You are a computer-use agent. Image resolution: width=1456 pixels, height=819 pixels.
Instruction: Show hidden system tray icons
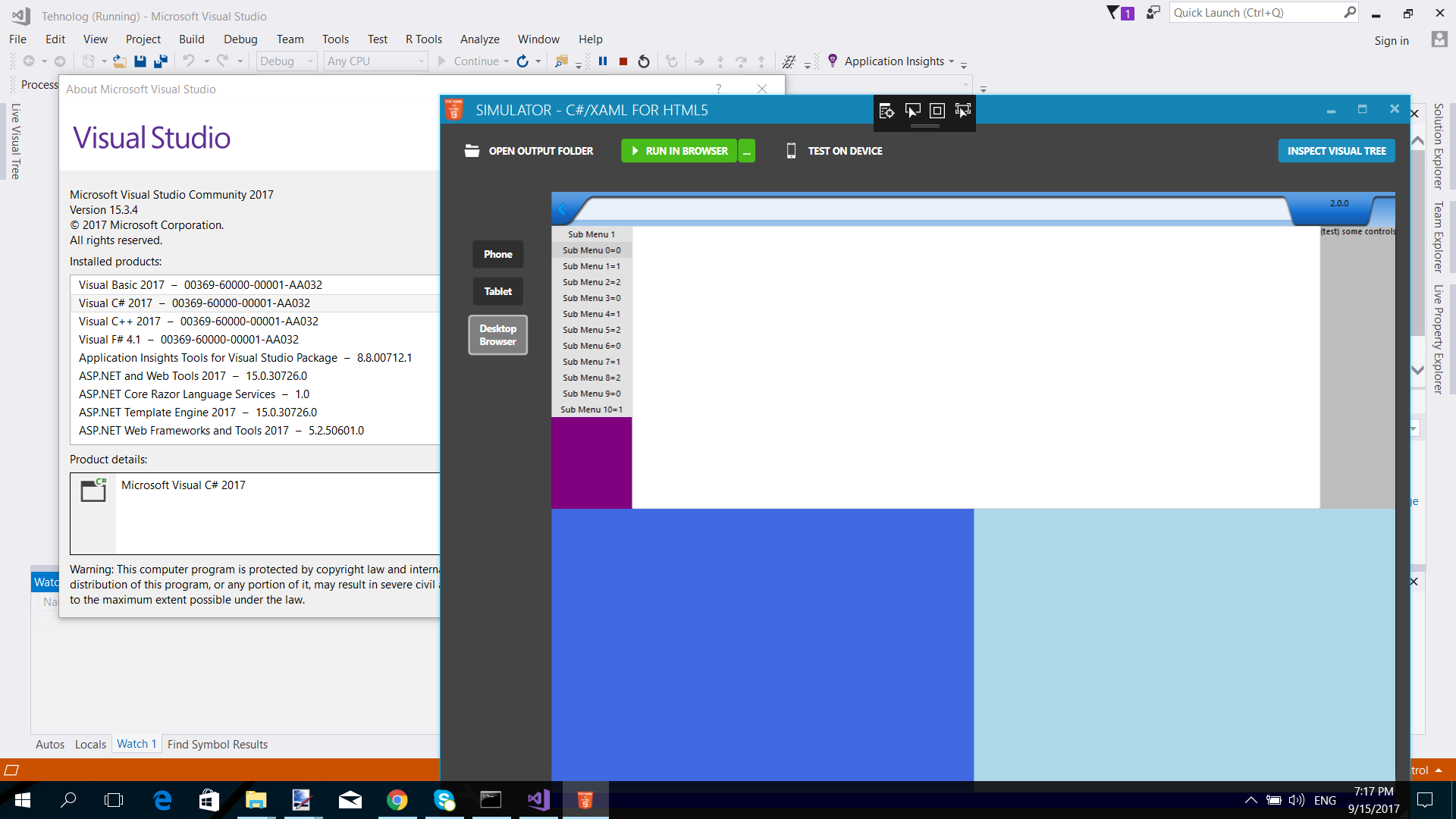[1251, 800]
